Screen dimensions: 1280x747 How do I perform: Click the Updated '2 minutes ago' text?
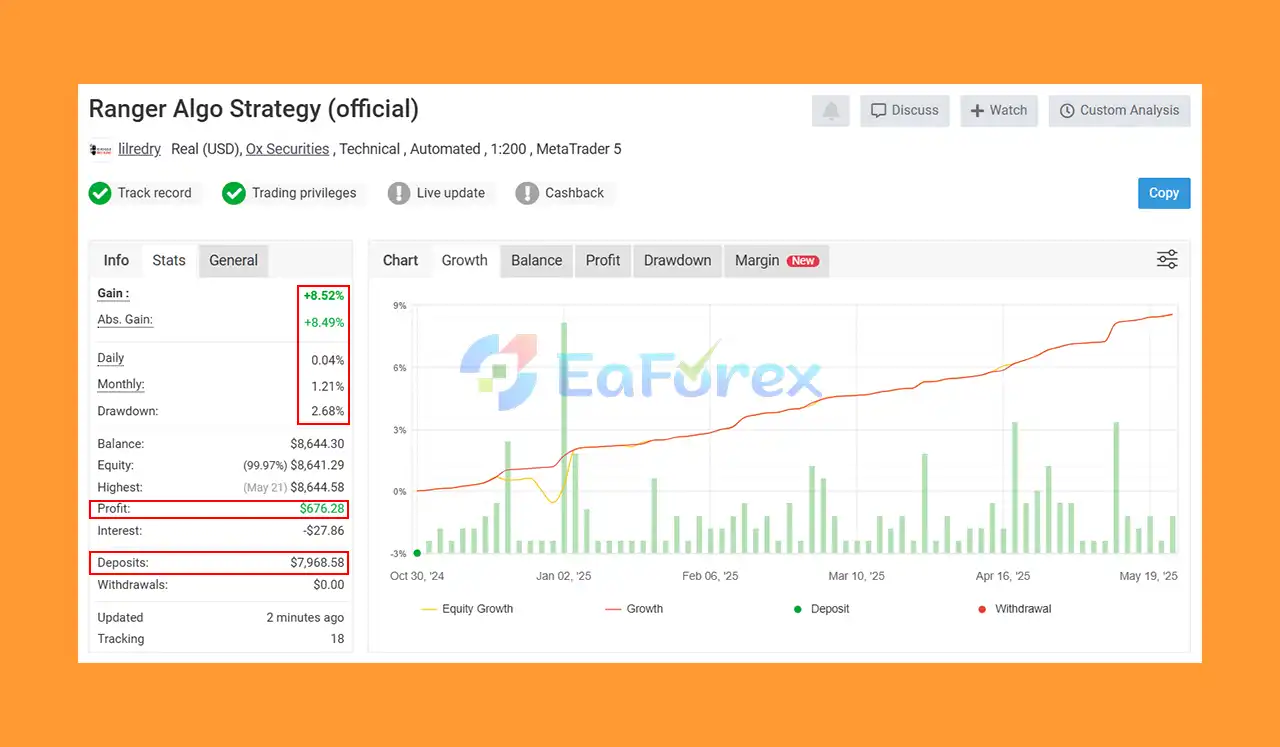(x=305, y=618)
